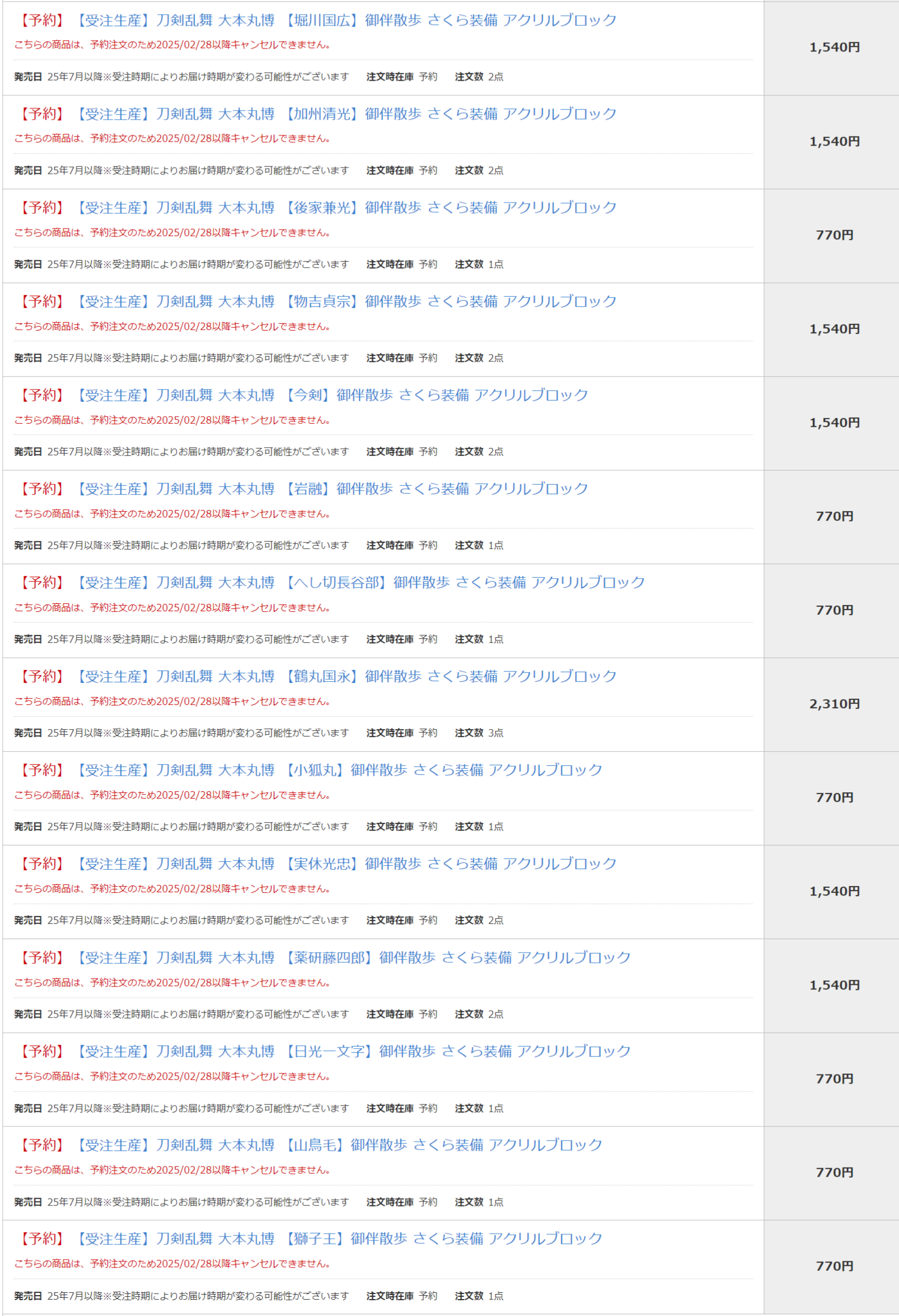Click the 発売日 release date in 堀川国広 row
The image size is (899, 1316).
point(182,77)
